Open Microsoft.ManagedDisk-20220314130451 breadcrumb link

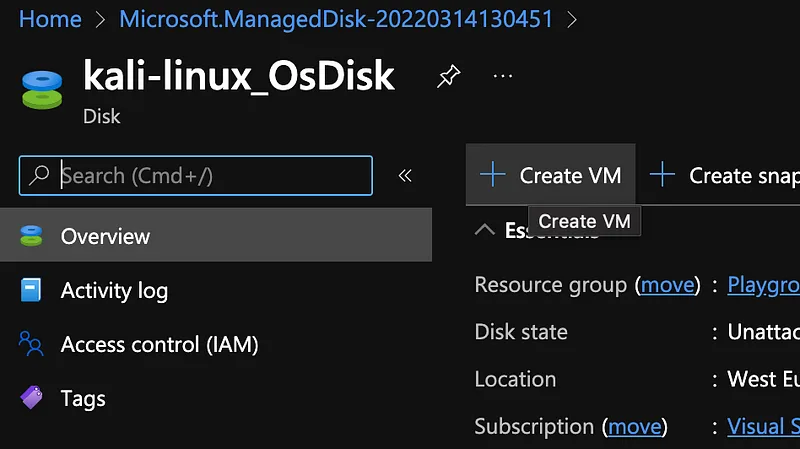pos(336,19)
